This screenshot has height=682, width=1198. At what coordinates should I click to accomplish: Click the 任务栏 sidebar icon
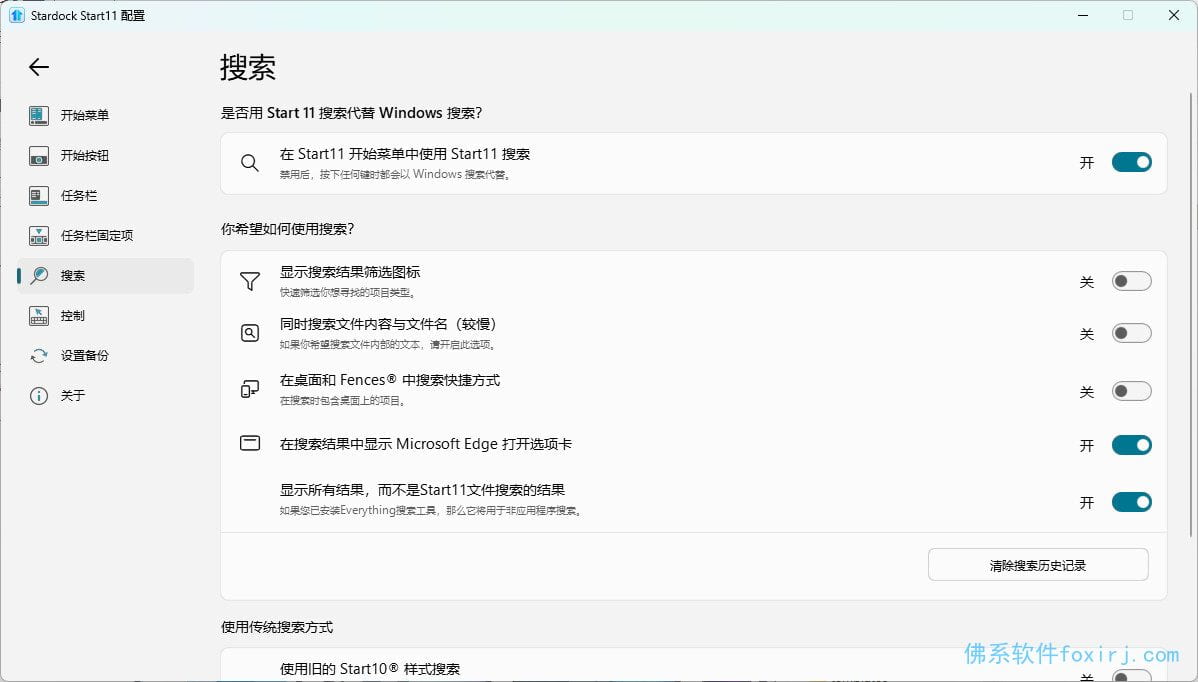[39, 196]
